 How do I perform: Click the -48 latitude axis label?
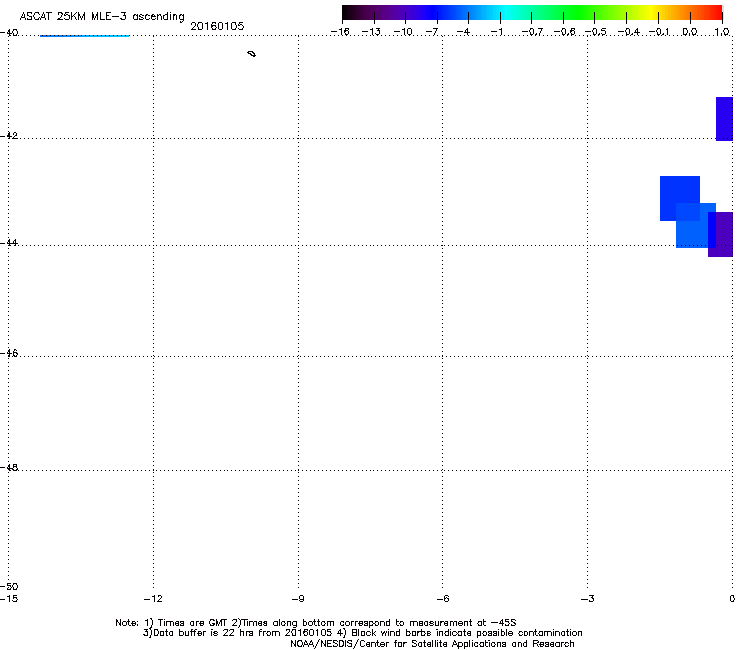point(9,467)
